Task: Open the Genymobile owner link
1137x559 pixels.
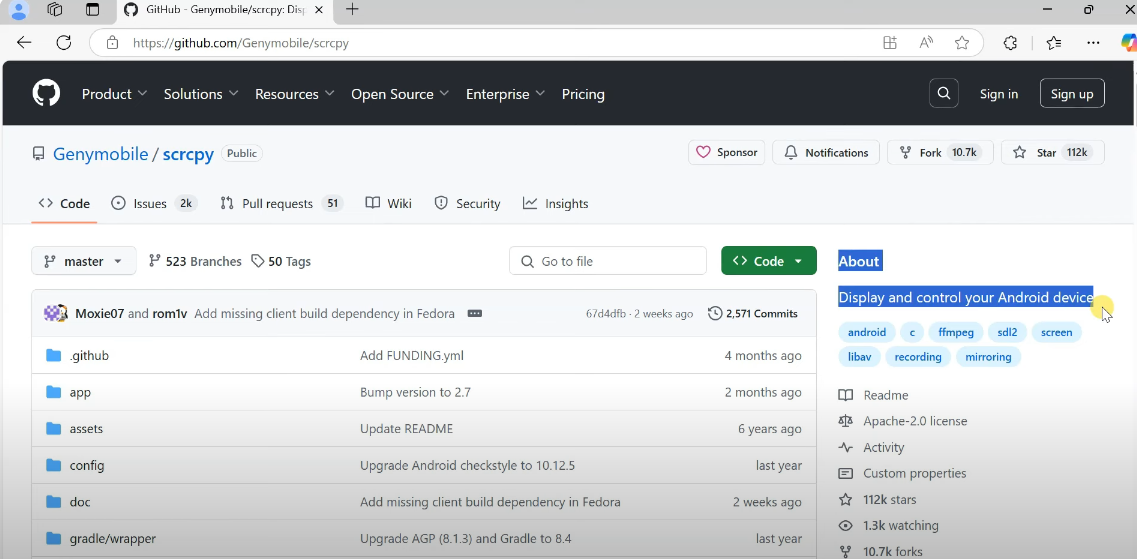Action: click(100, 154)
